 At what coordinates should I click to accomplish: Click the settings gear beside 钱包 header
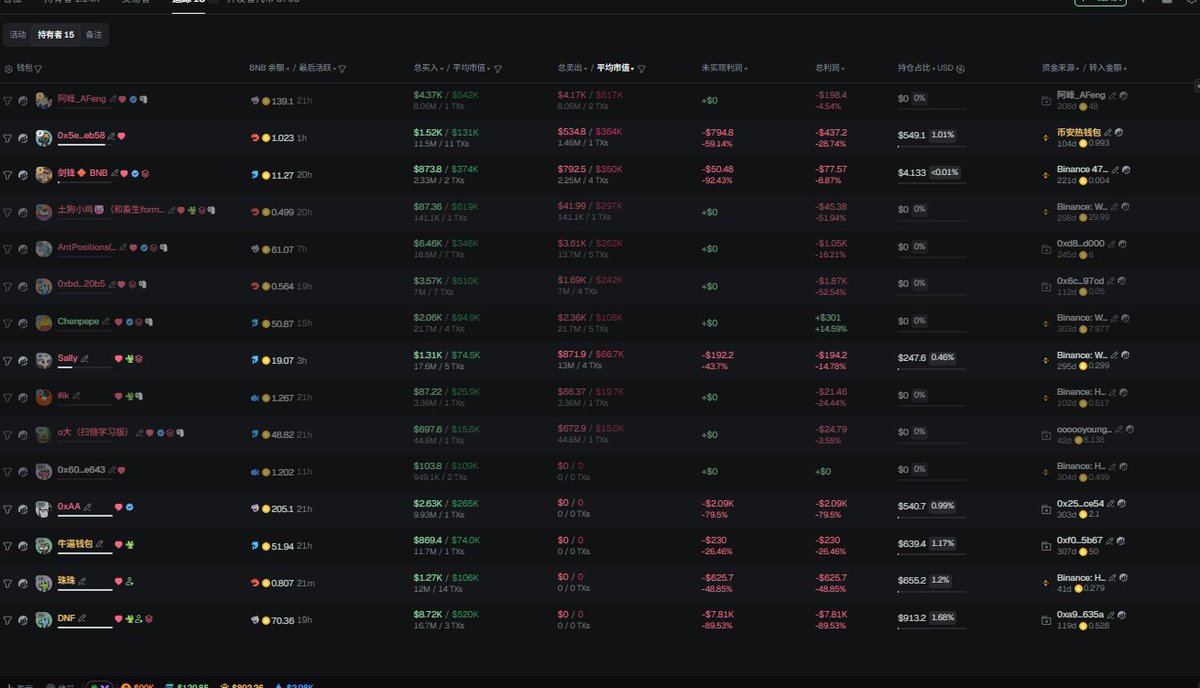pyautogui.click(x=9, y=69)
